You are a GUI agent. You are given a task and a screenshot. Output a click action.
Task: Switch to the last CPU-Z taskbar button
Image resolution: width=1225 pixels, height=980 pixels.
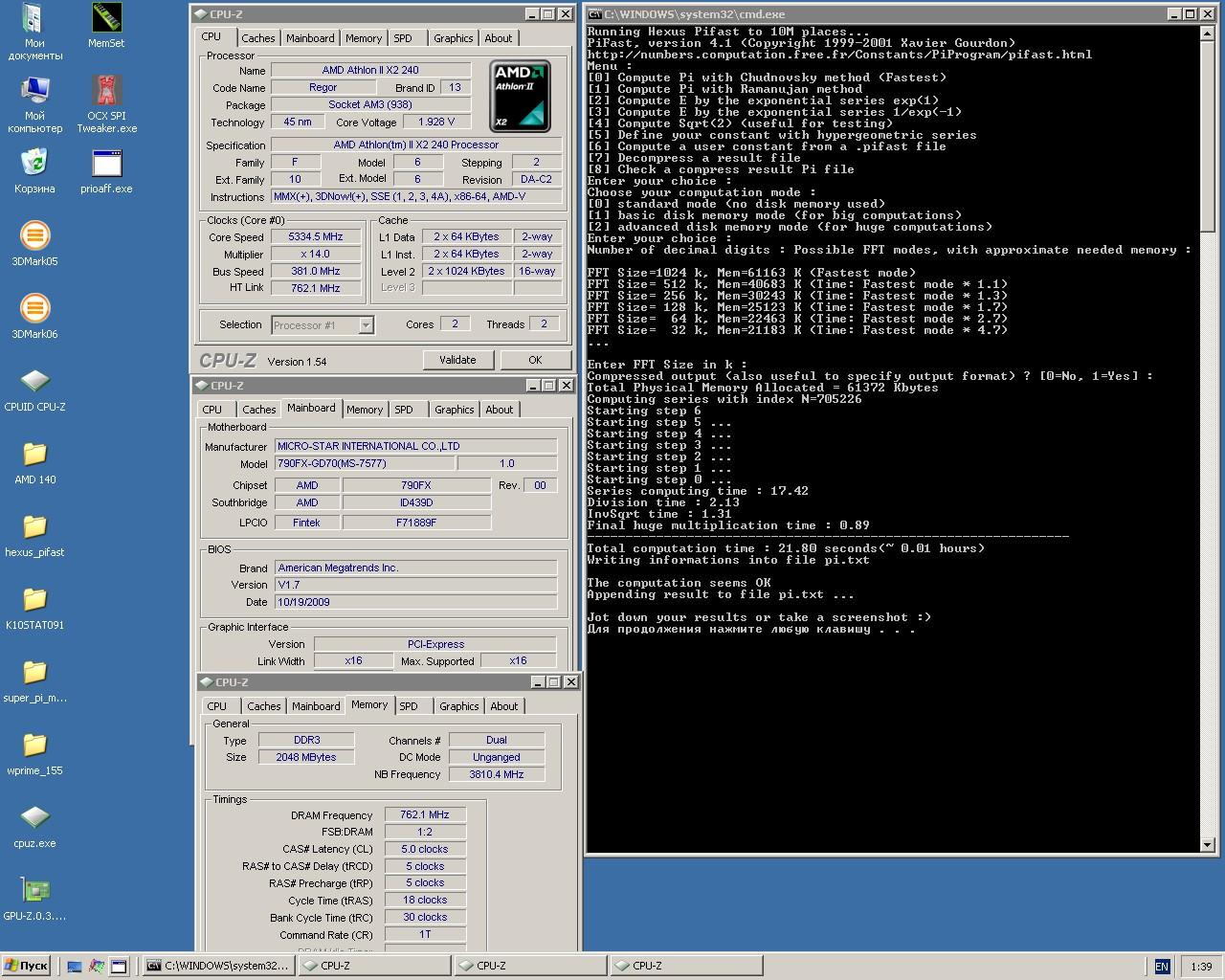pos(685,967)
